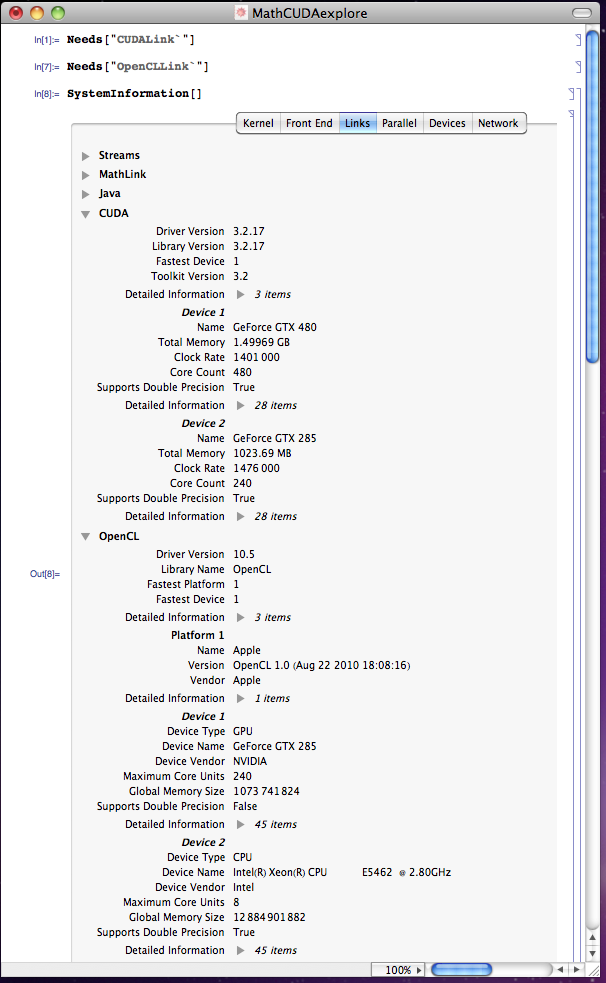Viewport: 606px width, 983px height.
Task: Click the scroll right arrow
Action: coord(576,970)
